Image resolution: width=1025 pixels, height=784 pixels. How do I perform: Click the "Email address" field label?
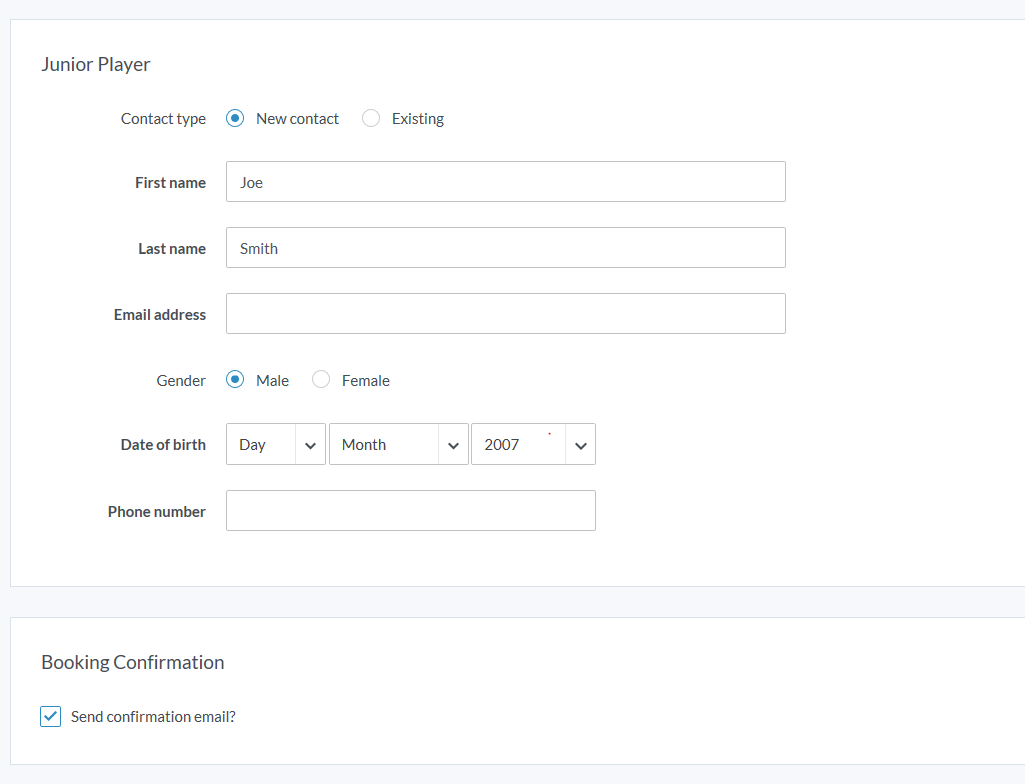click(x=160, y=315)
